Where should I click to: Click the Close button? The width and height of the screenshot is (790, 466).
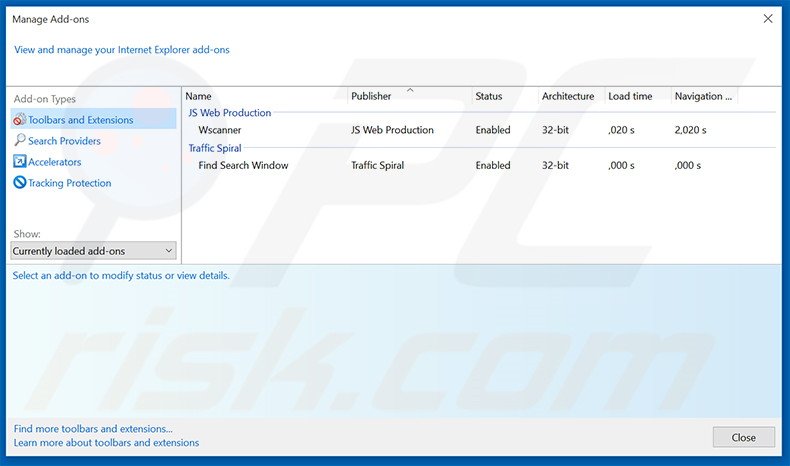coord(744,437)
